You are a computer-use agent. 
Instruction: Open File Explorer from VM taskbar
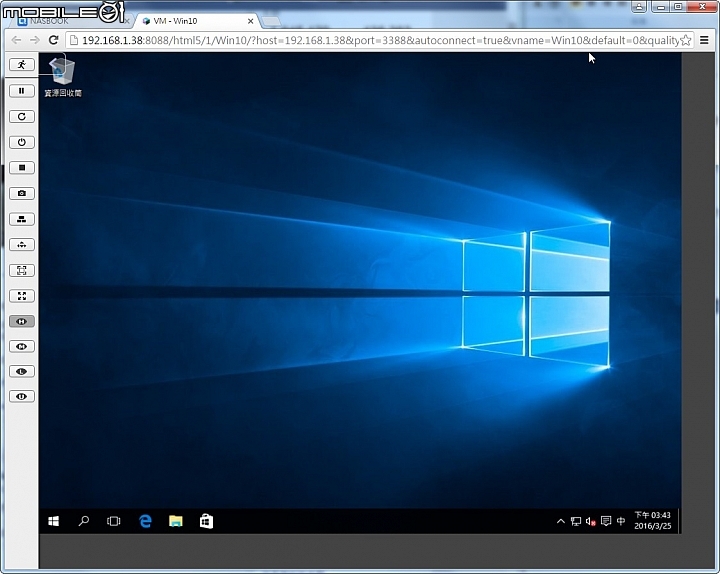click(175, 521)
